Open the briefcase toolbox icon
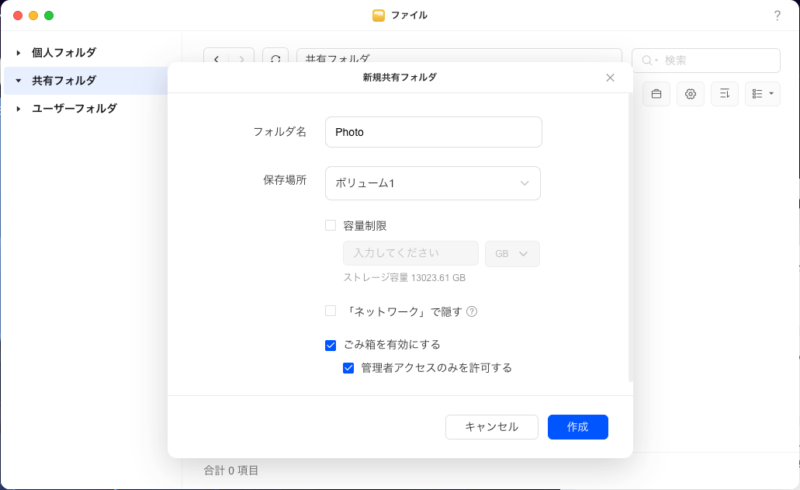Viewport: 800px width, 490px height. pyautogui.click(x=656, y=94)
